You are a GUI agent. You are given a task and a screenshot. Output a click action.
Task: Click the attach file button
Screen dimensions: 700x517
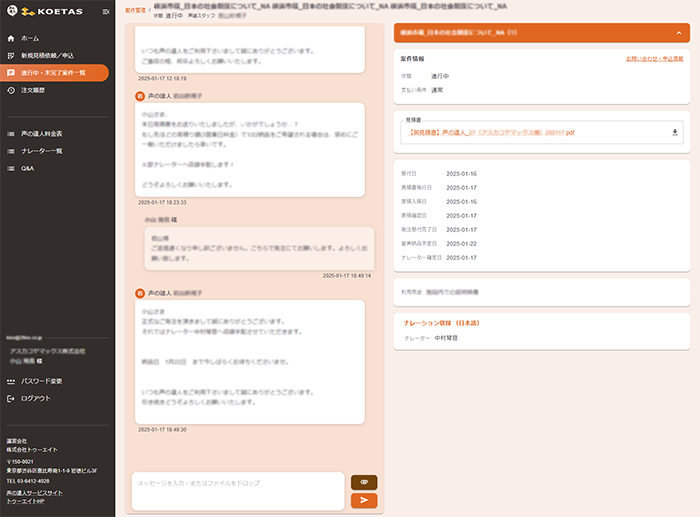(364, 482)
